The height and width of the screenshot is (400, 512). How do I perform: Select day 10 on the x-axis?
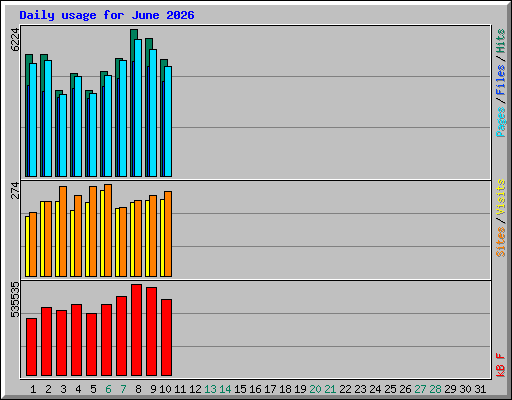pos(165,389)
